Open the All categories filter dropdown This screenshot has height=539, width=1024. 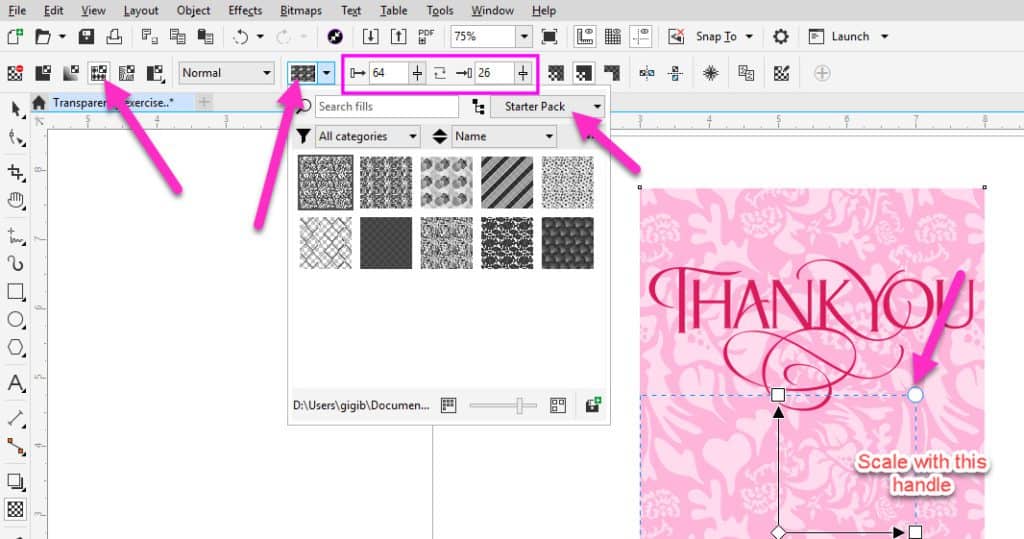pyautogui.click(x=366, y=136)
